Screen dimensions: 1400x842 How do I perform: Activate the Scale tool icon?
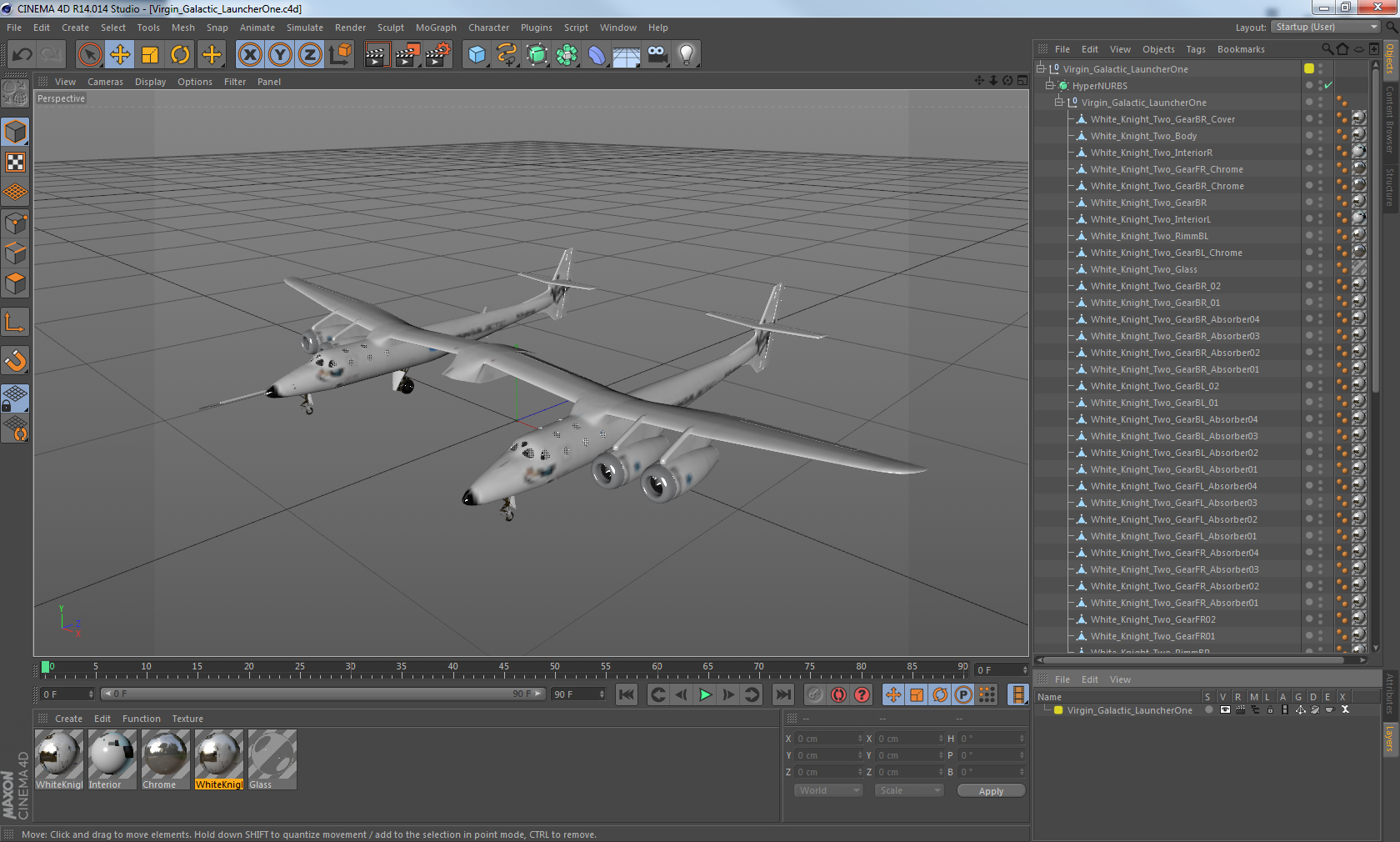pyautogui.click(x=150, y=55)
